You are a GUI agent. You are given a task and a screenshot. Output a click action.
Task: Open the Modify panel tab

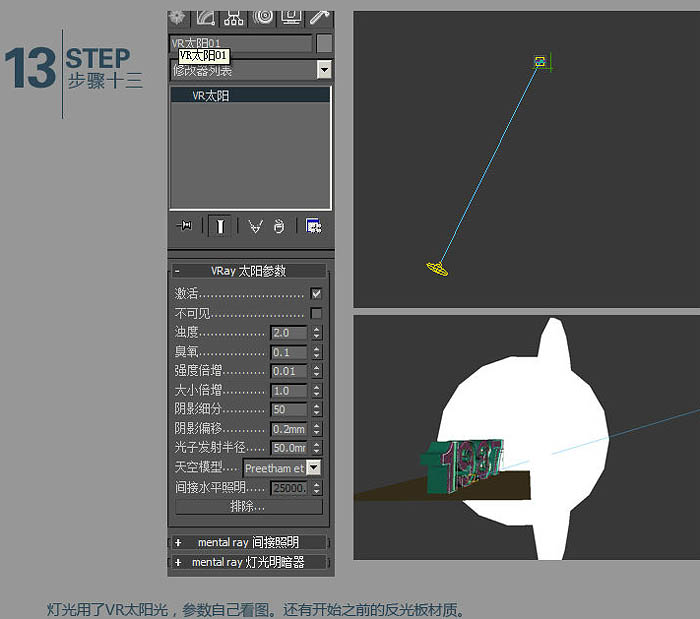click(x=206, y=18)
